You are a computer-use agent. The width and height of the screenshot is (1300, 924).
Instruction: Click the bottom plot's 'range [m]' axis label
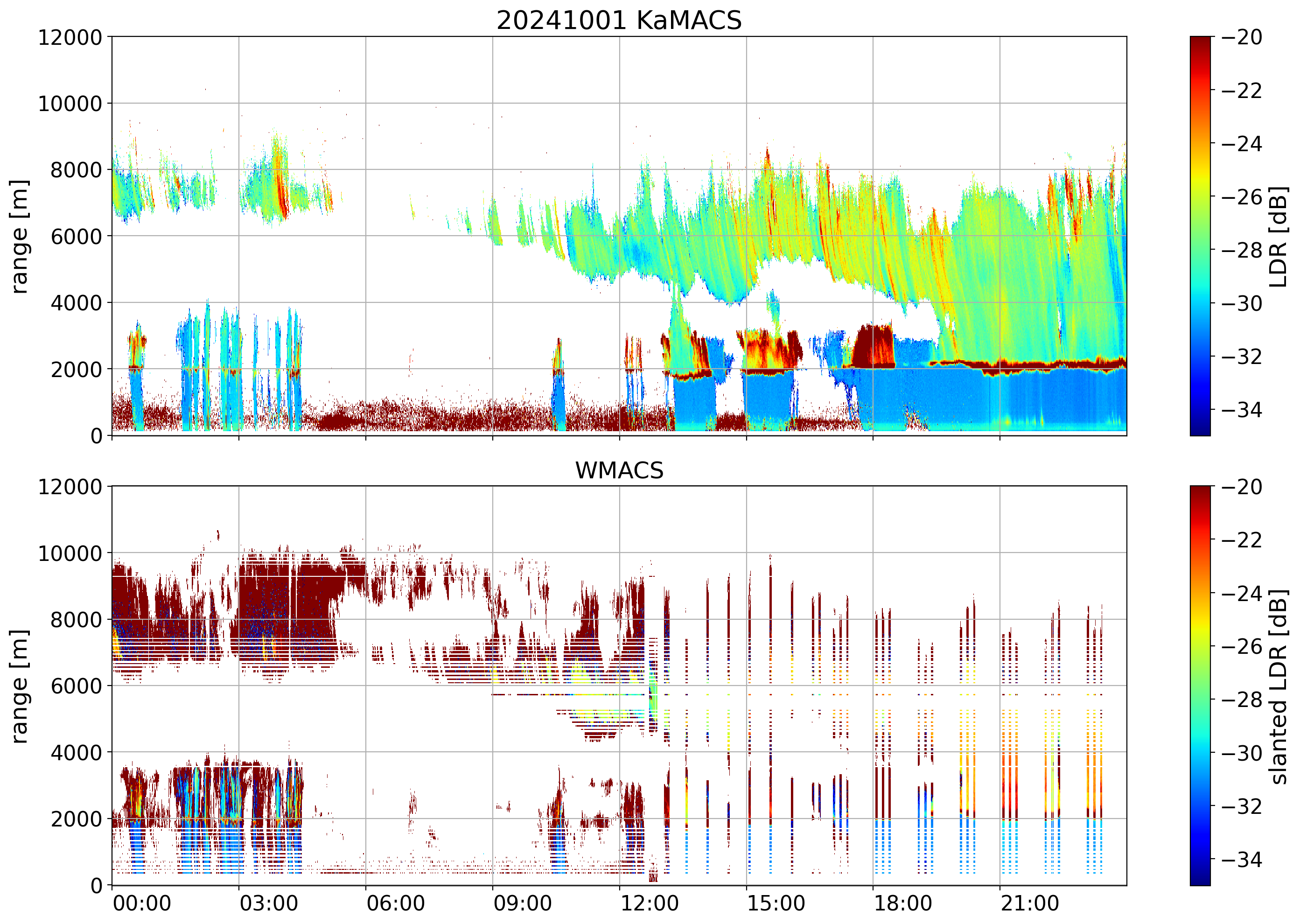[19, 686]
